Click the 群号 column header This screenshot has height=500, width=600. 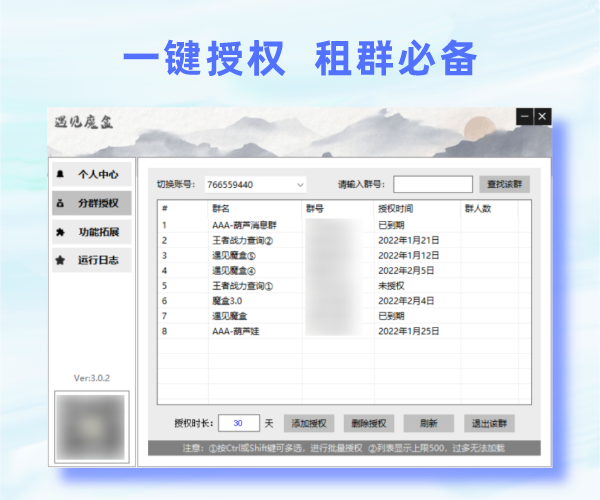(x=338, y=208)
